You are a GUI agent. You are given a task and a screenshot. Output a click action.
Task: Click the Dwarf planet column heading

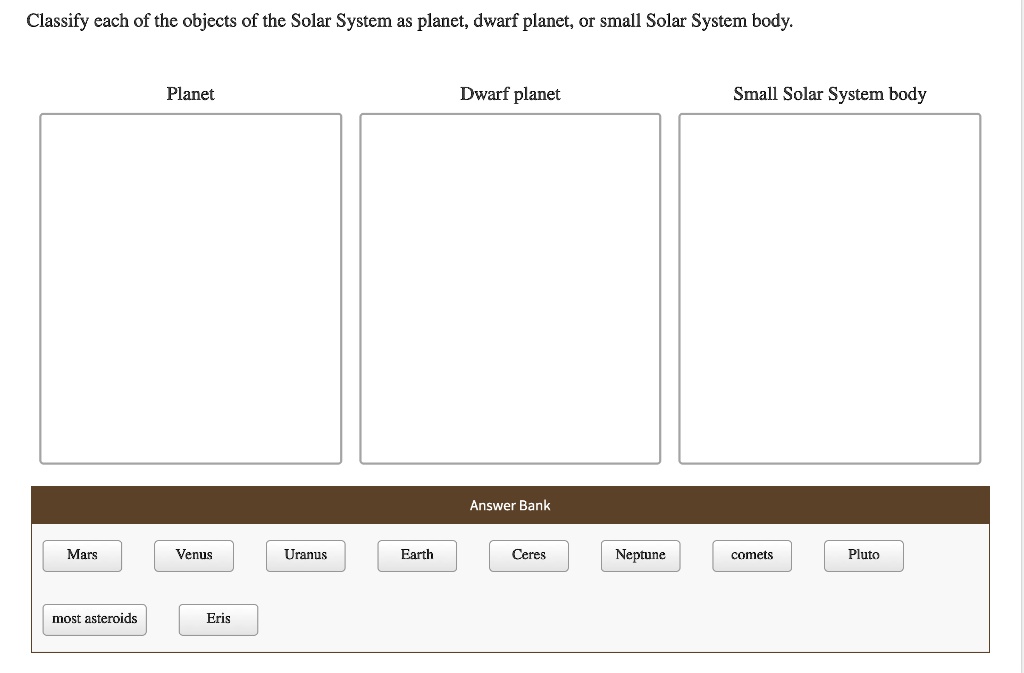(510, 94)
